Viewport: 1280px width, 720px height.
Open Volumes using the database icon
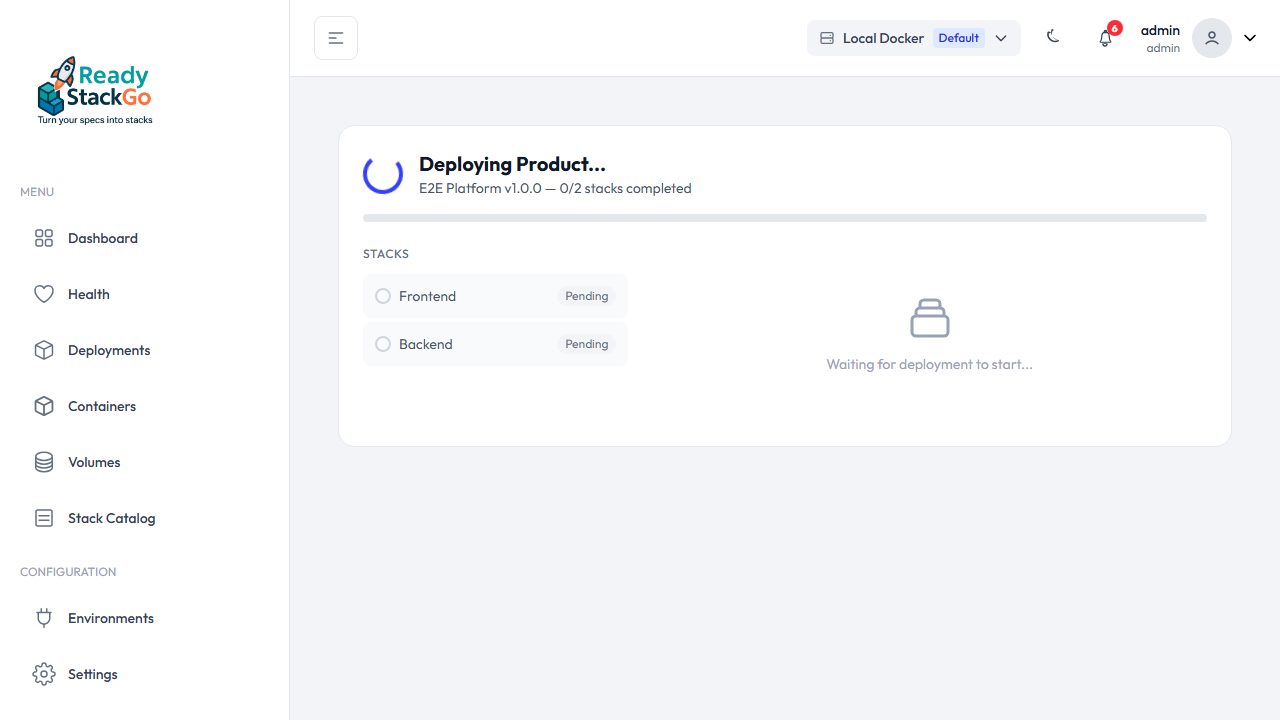tap(43, 462)
